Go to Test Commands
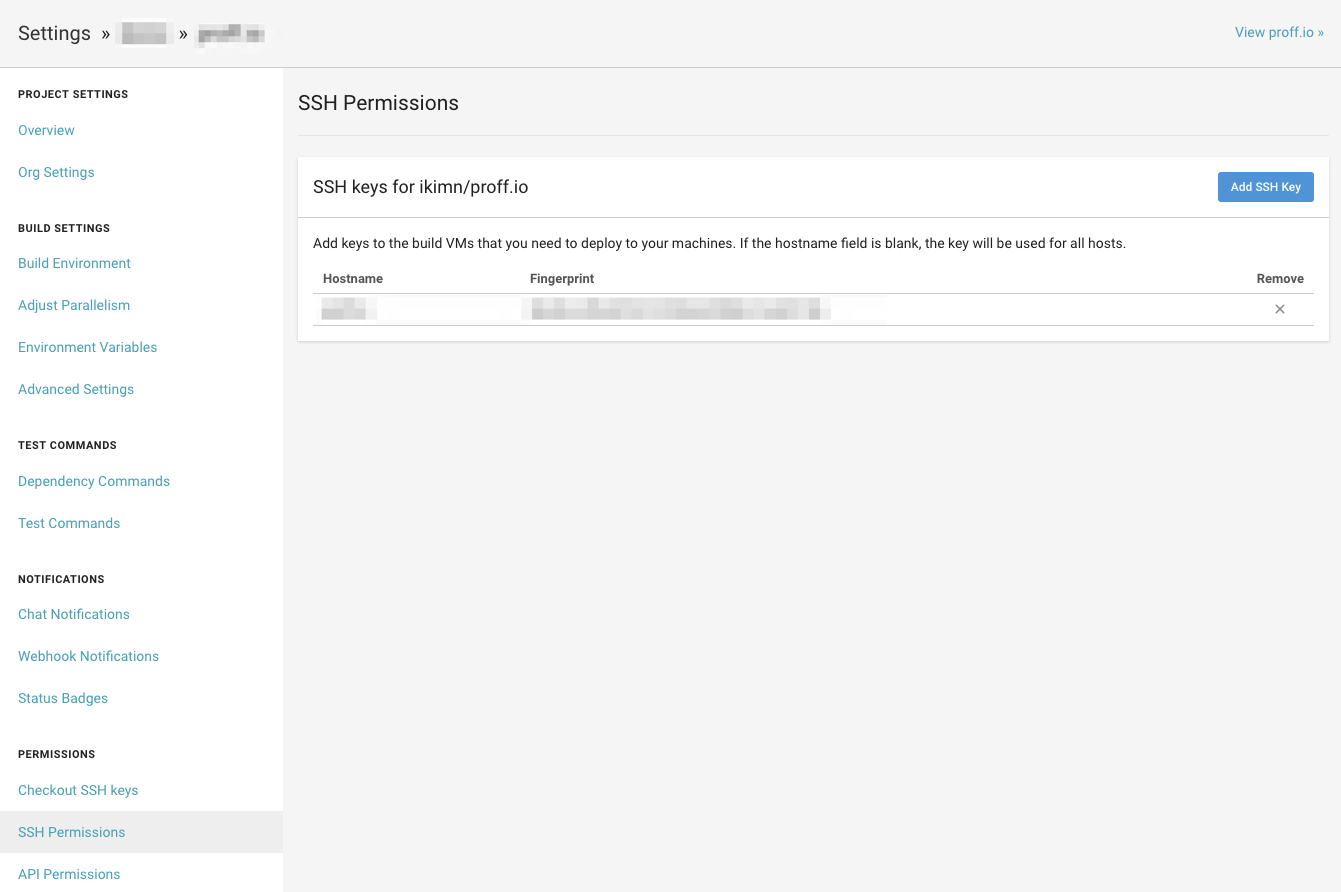This screenshot has width=1341, height=892. pyautogui.click(x=68, y=523)
